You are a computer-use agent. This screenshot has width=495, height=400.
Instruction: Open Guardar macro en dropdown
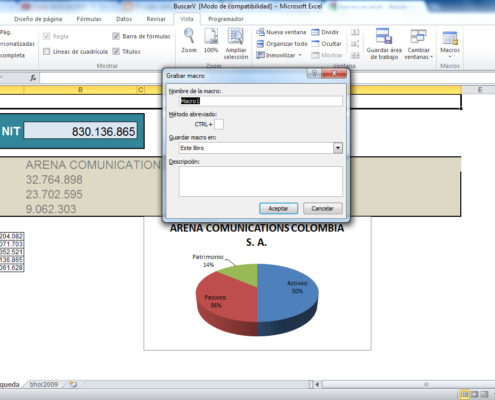click(338, 148)
